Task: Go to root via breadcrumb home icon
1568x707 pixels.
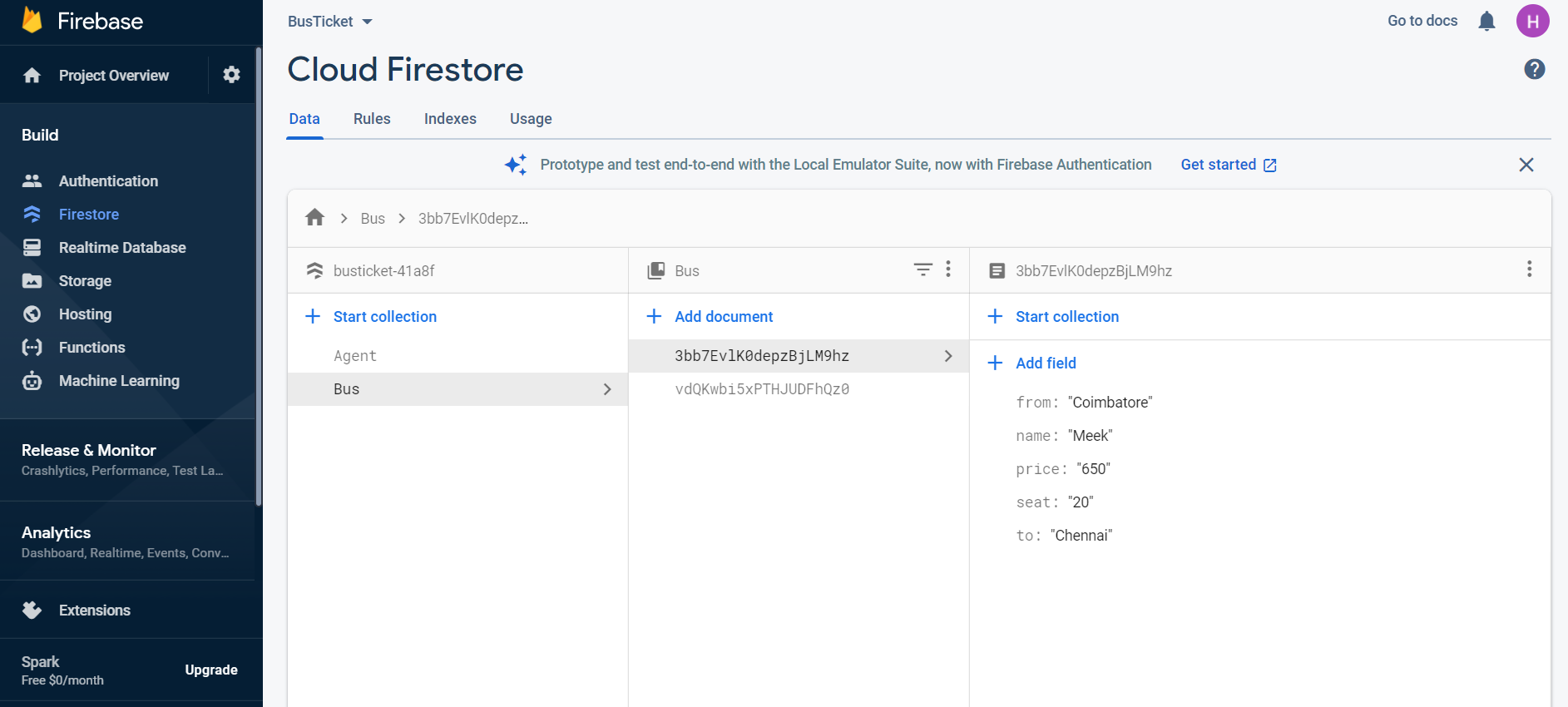Action: click(x=314, y=218)
